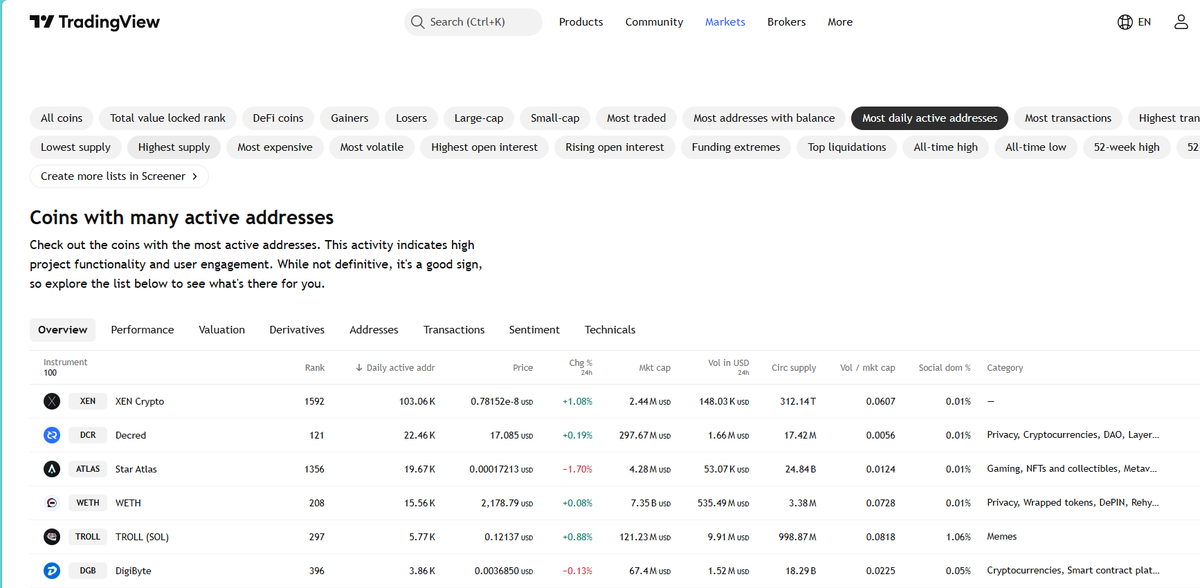The image size is (1200, 588).
Task: Switch to the Sentiment tab
Action: pos(534,329)
